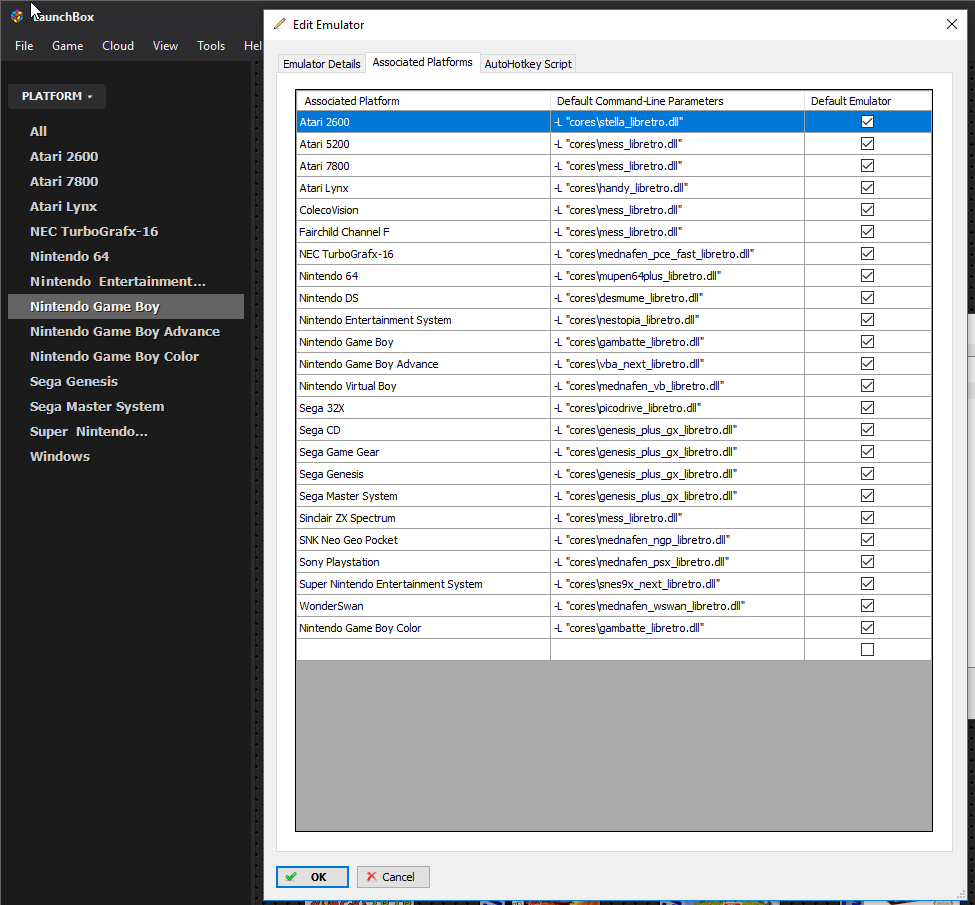Edit the handy_libretro.dll parameters cell
This screenshot has width=975, height=905.
tap(677, 188)
